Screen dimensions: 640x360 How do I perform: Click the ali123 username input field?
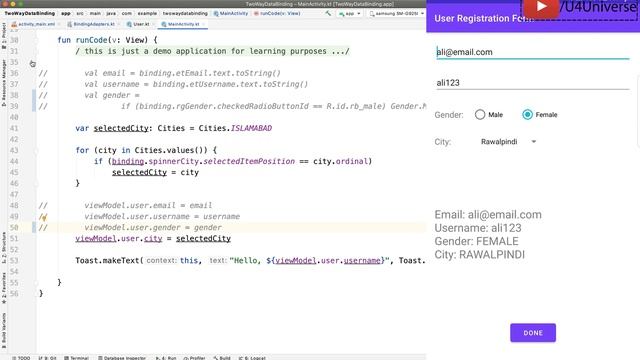533,83
